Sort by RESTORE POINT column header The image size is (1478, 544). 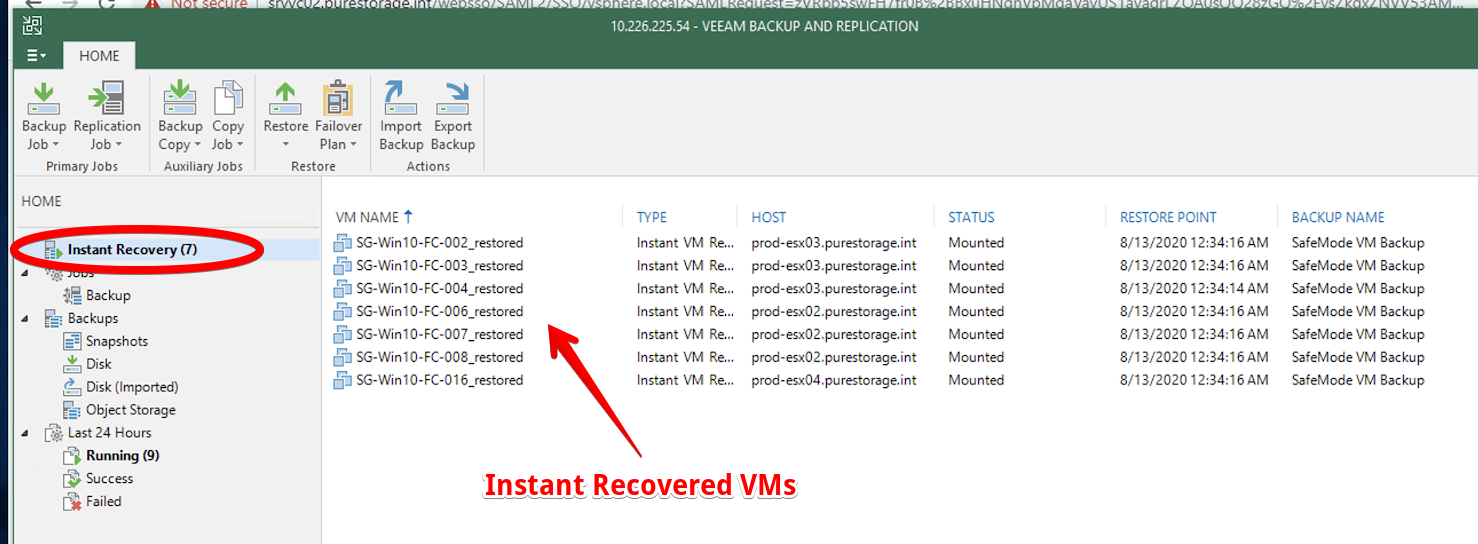click(x=1168, y=217)
